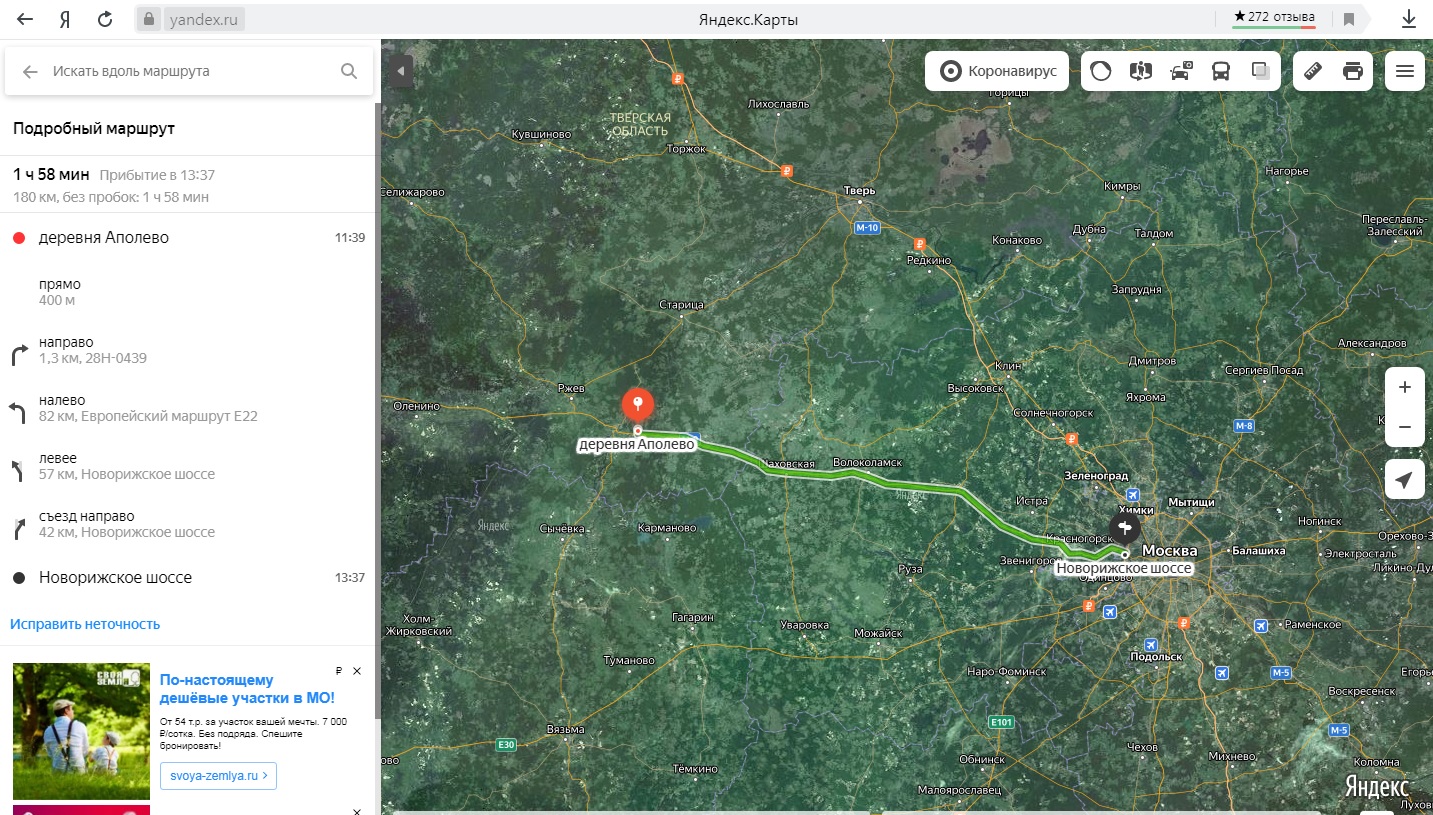The height and width of the screenshot is (815, 1433).
Task: Select the 'направо 1,3 км, 28Н-0439' step
Action: pos(190,350)
